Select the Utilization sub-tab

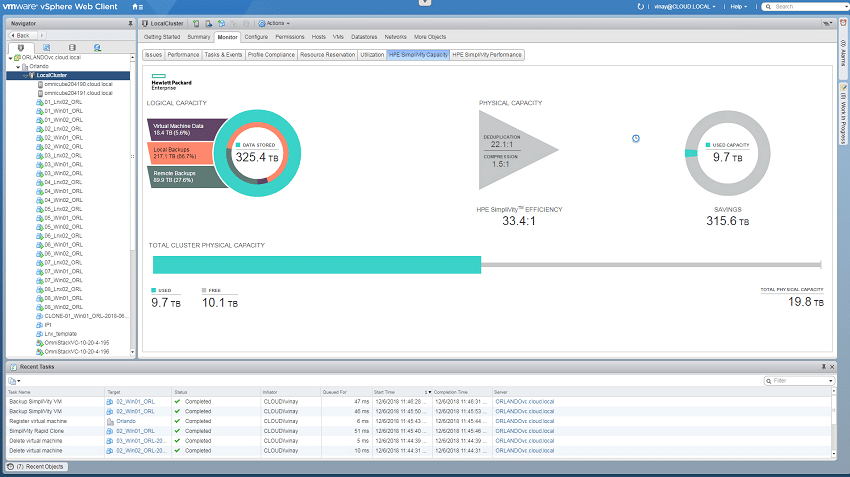(372, 55)
